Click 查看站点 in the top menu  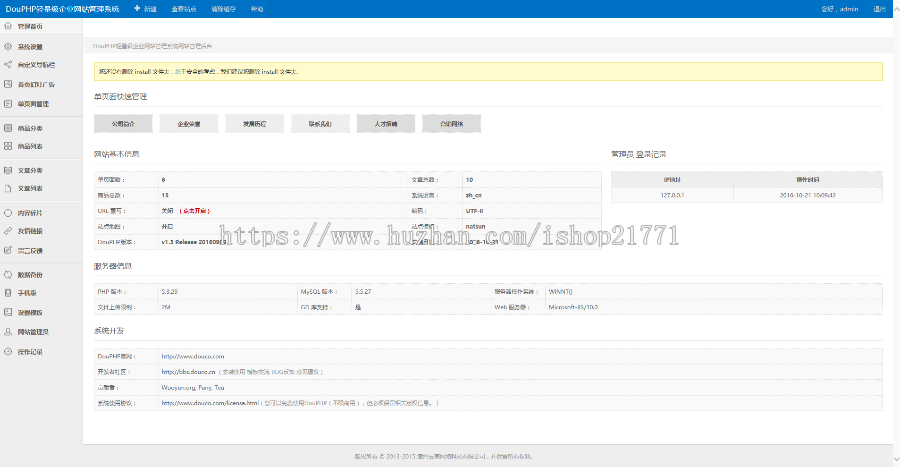pos(183,8)
